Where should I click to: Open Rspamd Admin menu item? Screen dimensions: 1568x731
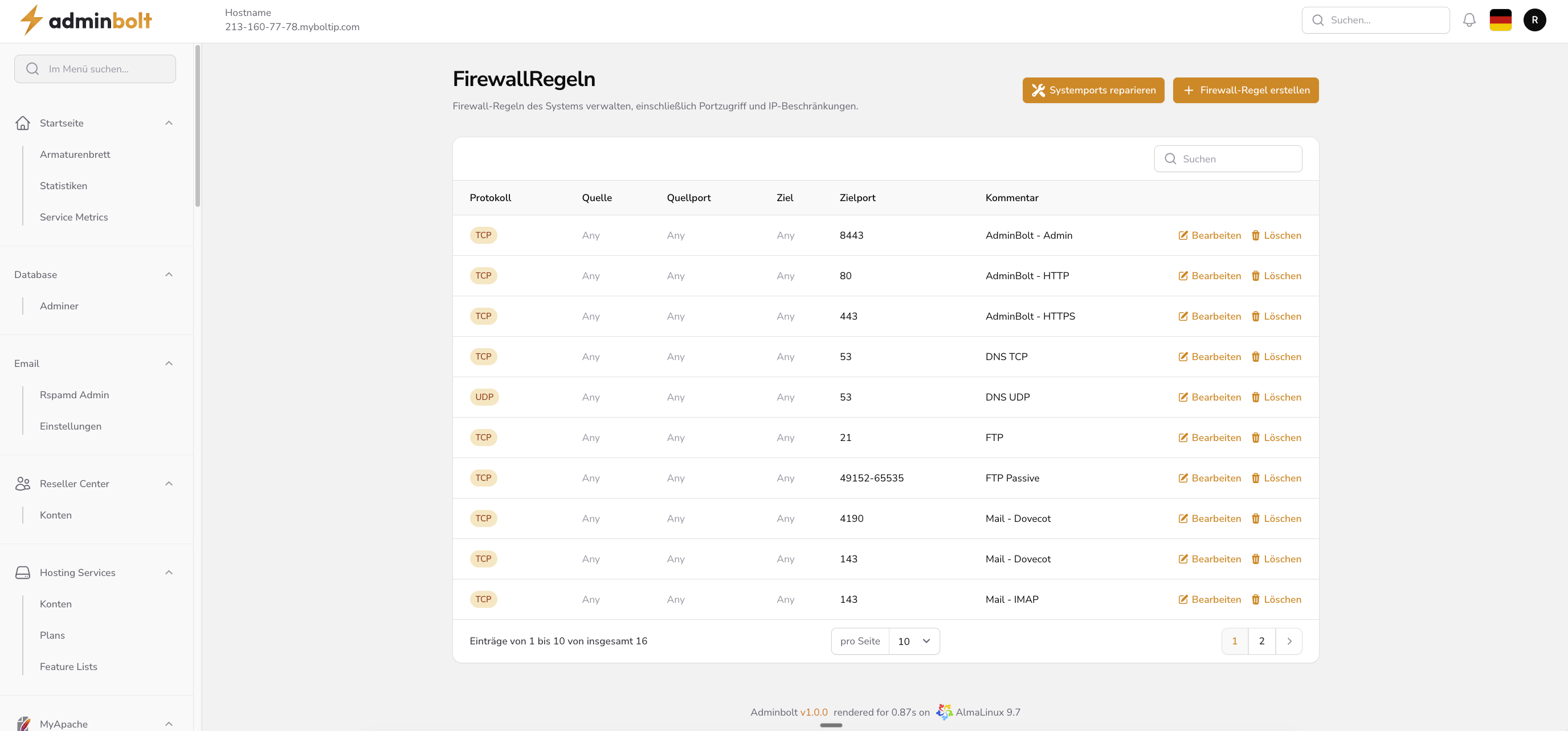coord(74,395)
